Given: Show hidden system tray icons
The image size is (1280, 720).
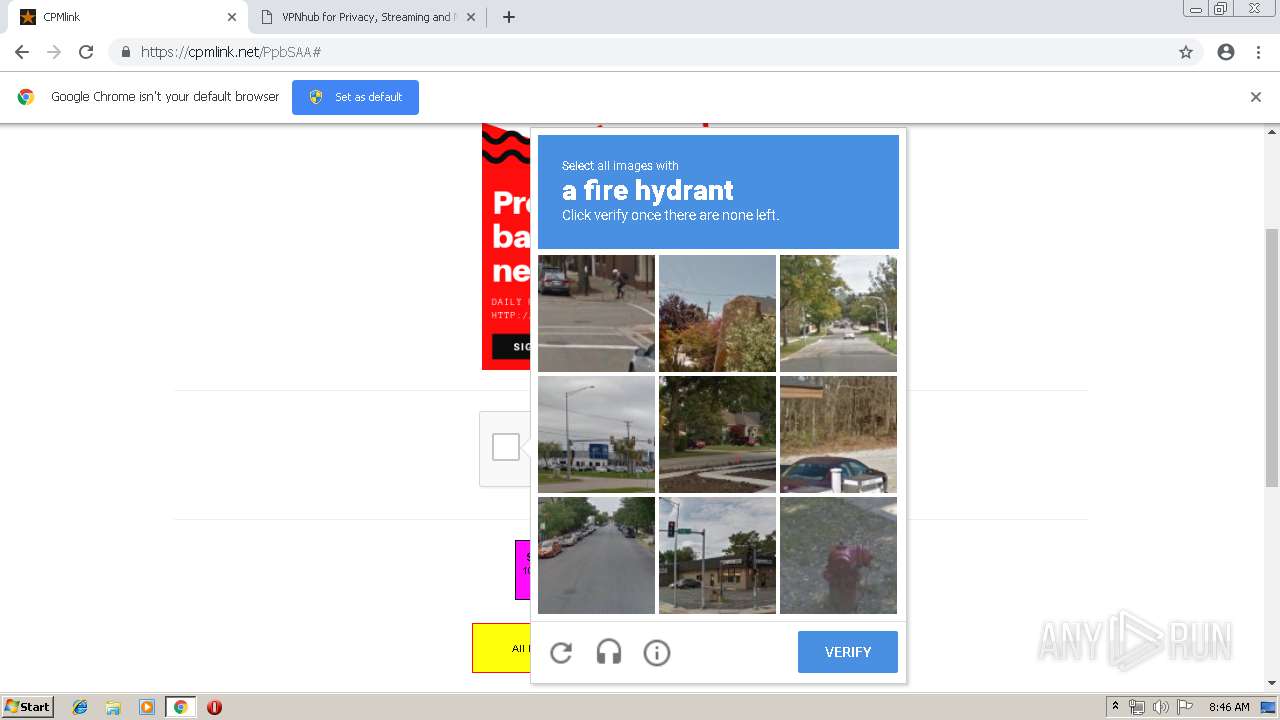Looking at the screenshot, I should point(1116,707).
